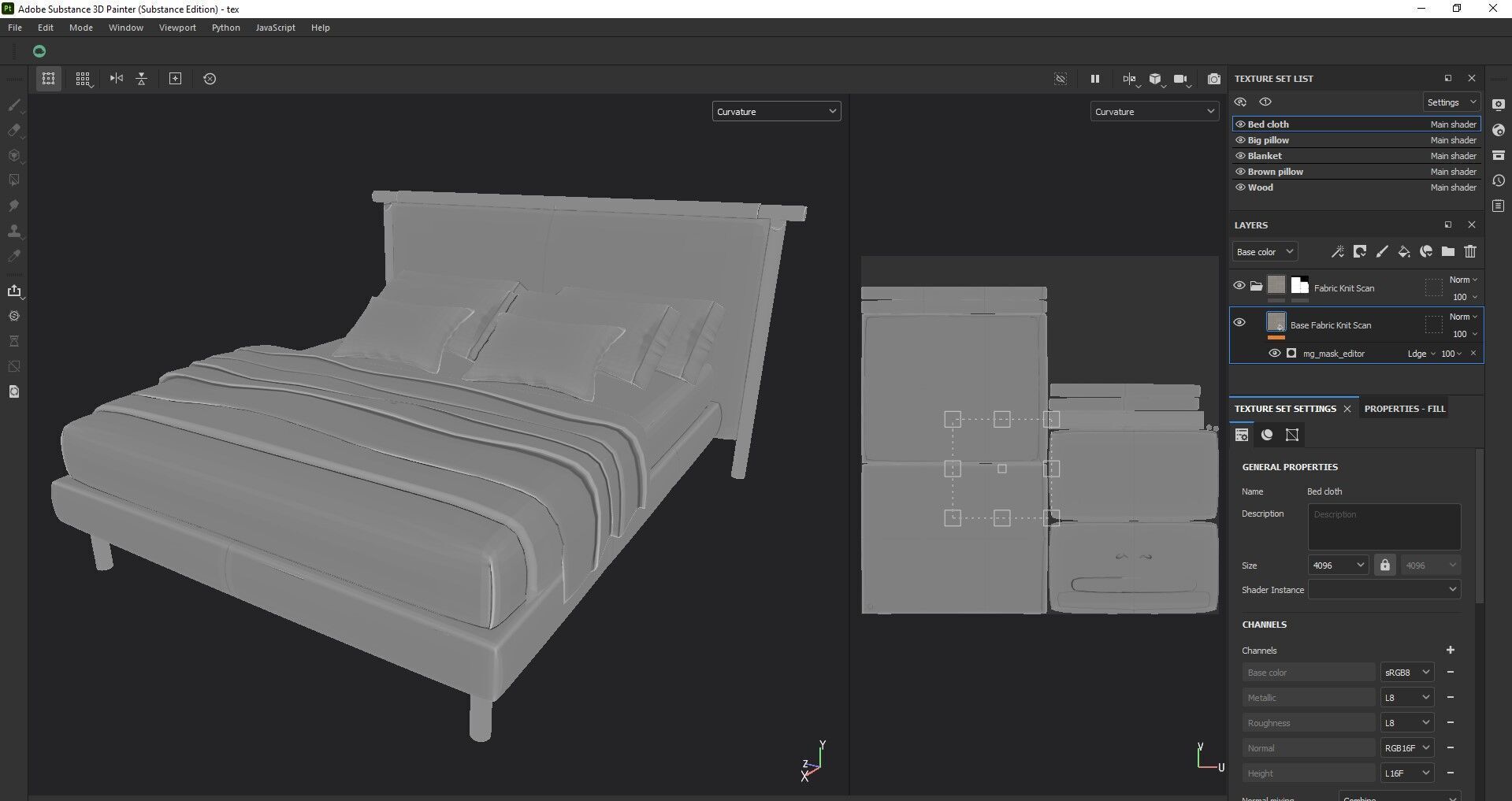Viewport: 1512px width, 801px height.
Task: Pause the viewport rendering
Action: click(1094, 79)
